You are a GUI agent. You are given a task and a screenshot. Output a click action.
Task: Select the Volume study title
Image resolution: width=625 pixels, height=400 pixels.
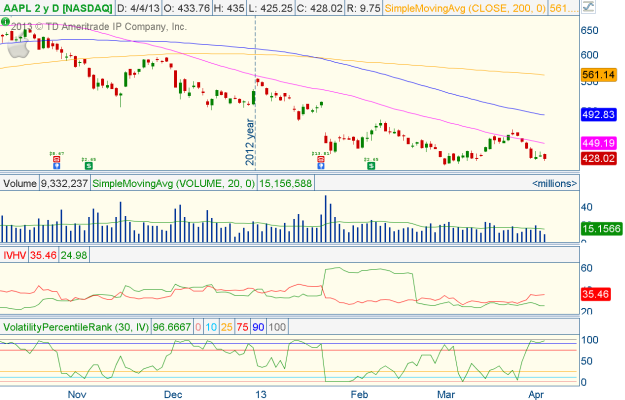(19, 184)
